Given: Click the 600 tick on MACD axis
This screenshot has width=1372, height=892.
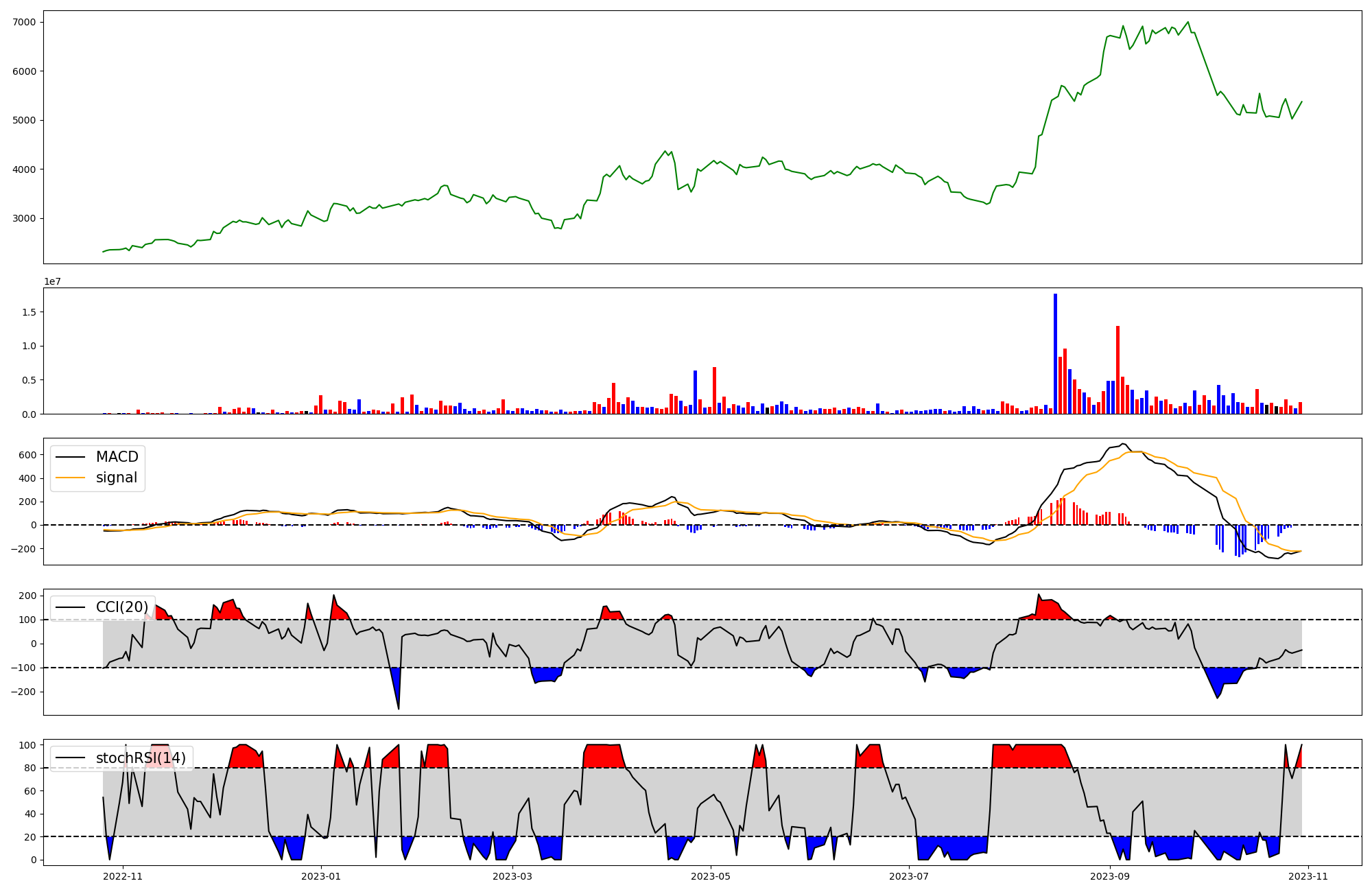Looking at the screenshot, I should tap(28, 455).
